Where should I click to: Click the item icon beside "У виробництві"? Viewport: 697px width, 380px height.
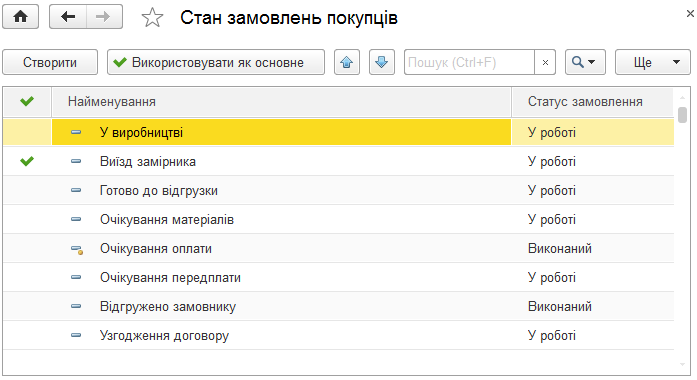pos(76,132)
